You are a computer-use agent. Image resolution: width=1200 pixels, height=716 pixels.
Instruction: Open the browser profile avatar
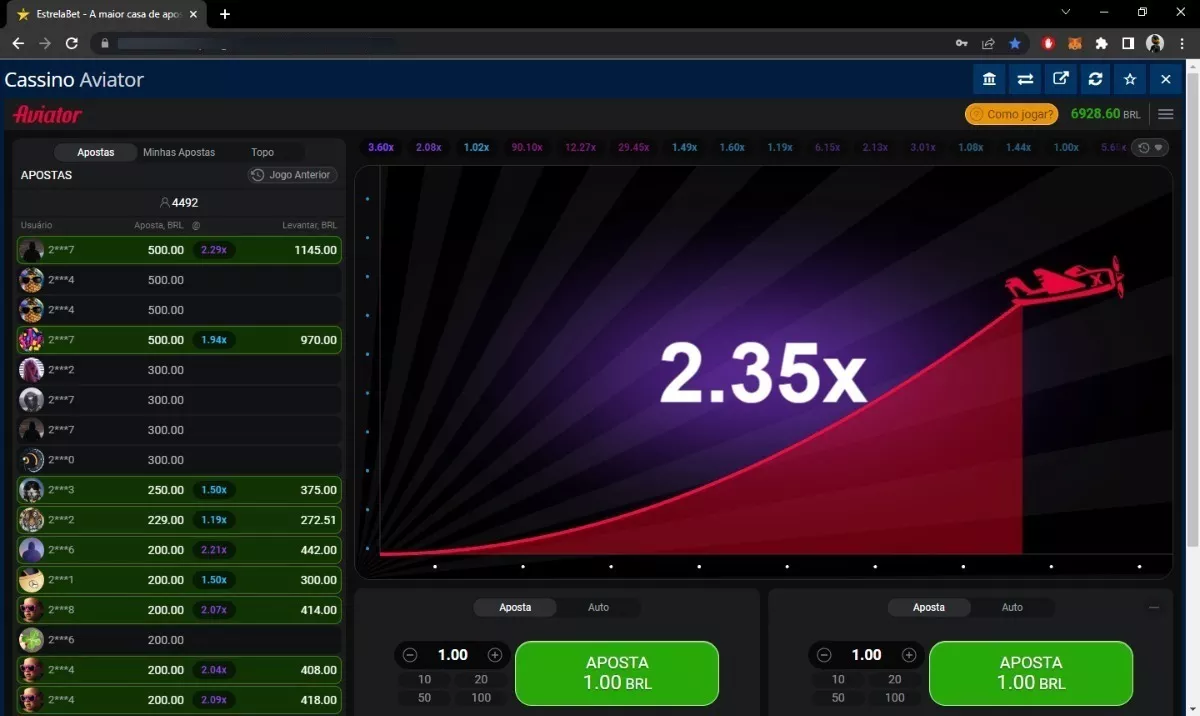click(1155, 43)
